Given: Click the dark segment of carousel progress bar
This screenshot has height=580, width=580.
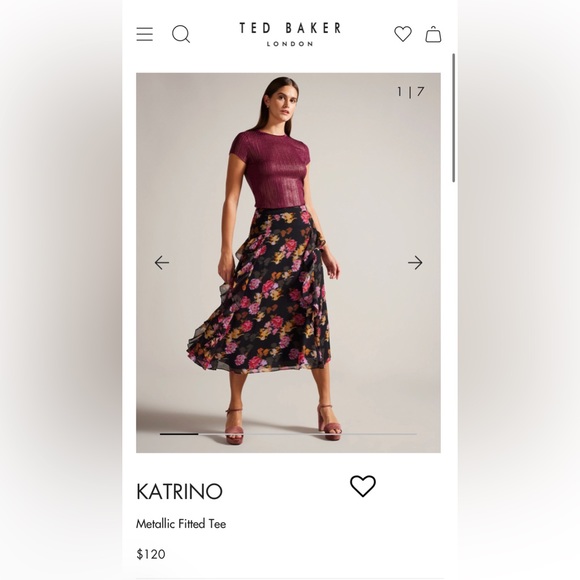Looking at the screenshot, I should (179, 434).
